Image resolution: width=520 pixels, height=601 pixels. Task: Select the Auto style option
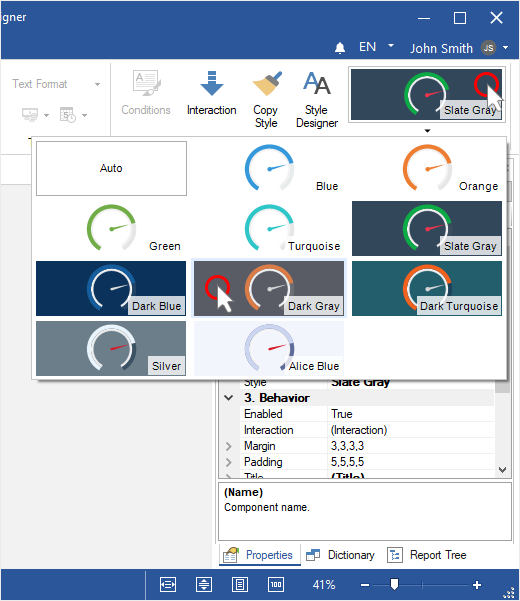(x=112, y=168)
